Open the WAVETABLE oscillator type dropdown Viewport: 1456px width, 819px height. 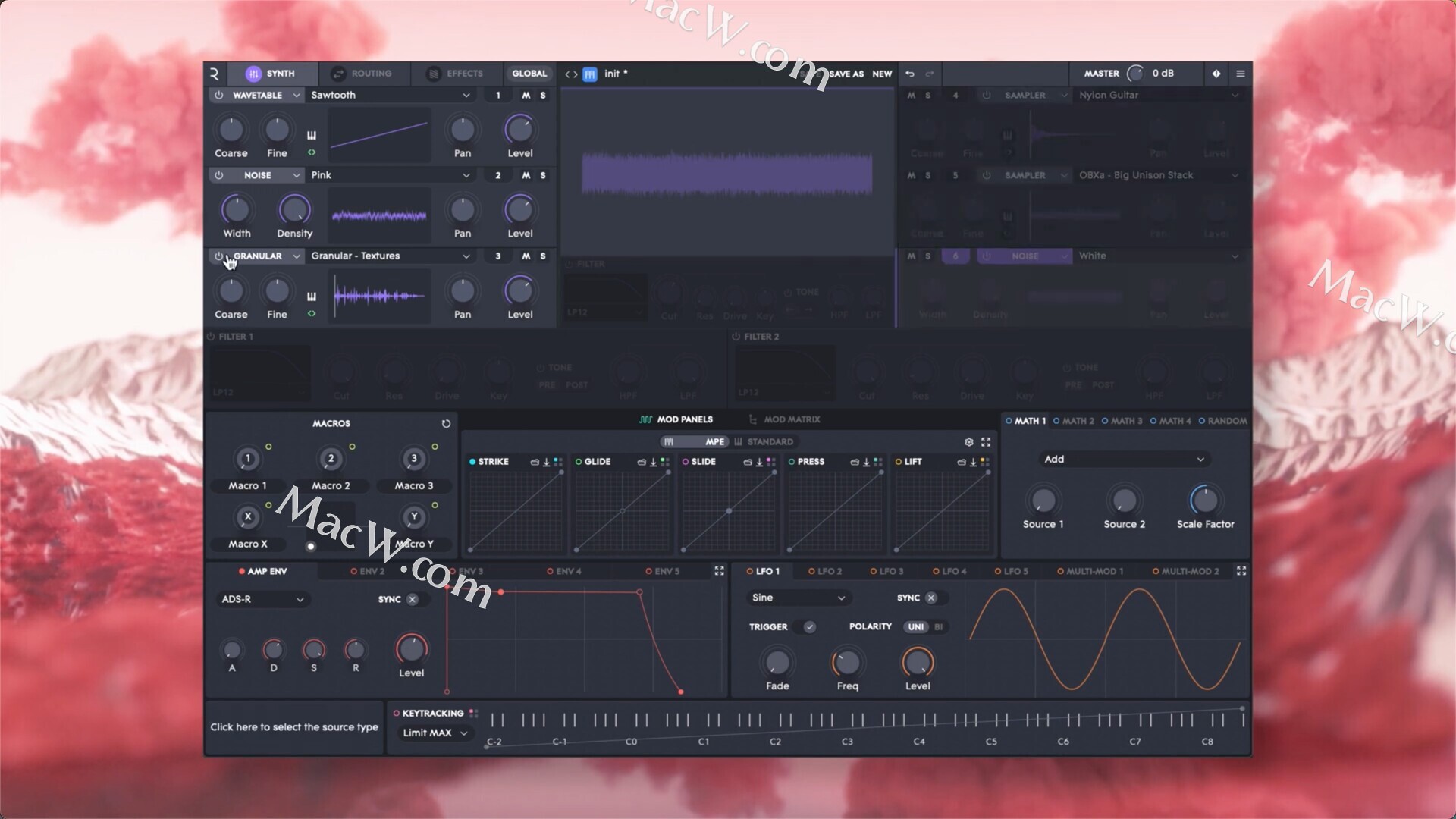click(265, 96)
